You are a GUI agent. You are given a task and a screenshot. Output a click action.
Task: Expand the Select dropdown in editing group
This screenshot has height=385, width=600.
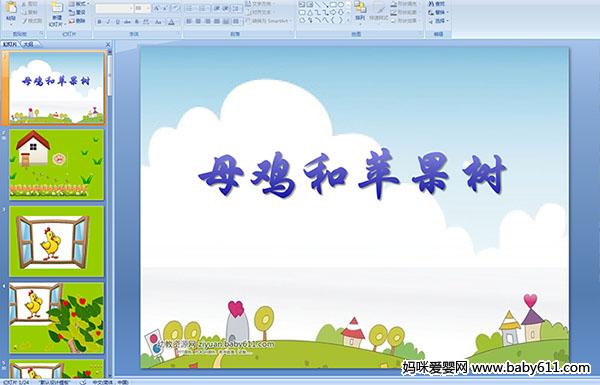point(439,21)
